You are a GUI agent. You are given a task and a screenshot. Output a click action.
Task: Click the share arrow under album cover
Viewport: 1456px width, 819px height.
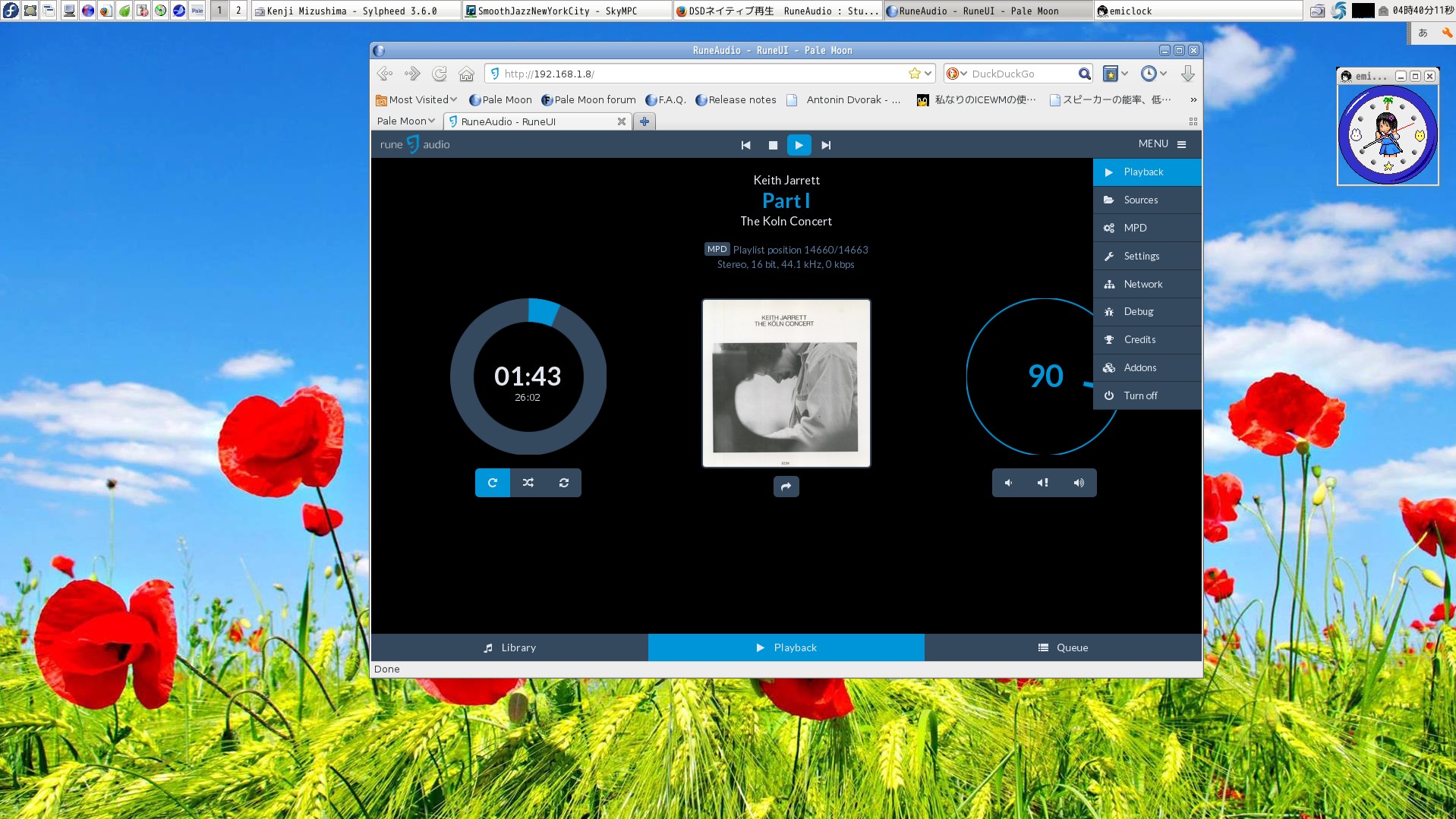(x=786, y=487)
